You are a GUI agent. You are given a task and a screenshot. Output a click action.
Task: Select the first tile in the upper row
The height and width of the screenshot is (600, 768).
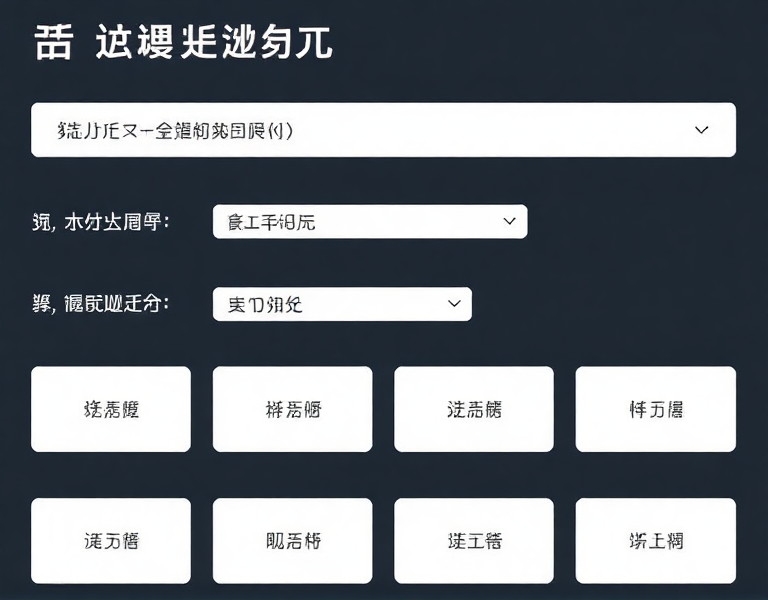[111, 409]
